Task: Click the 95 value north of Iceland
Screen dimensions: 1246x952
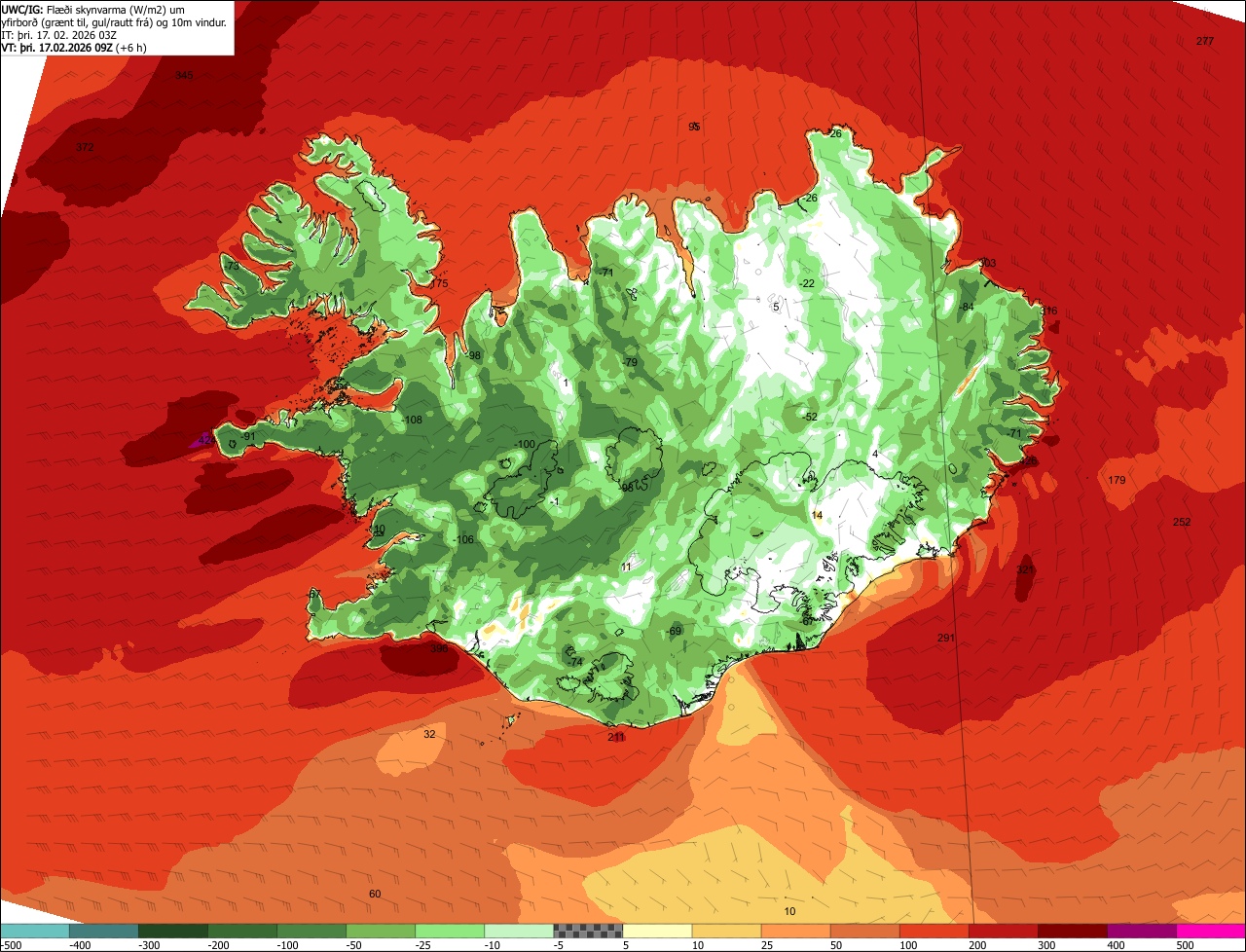Action: tap(694, 127)
